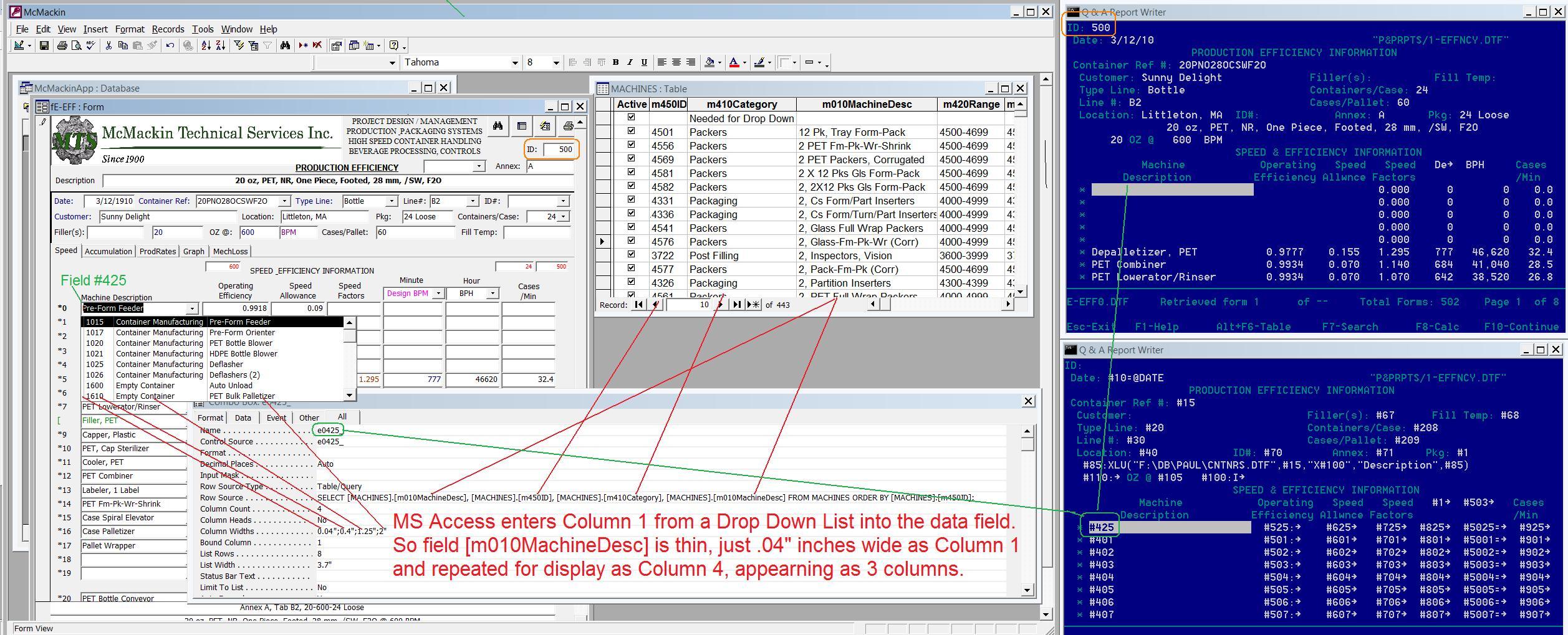The width and height of the screenshot is (1568, 635).
Task: Open the Line# dropdown showing B2
Action: 473,201
